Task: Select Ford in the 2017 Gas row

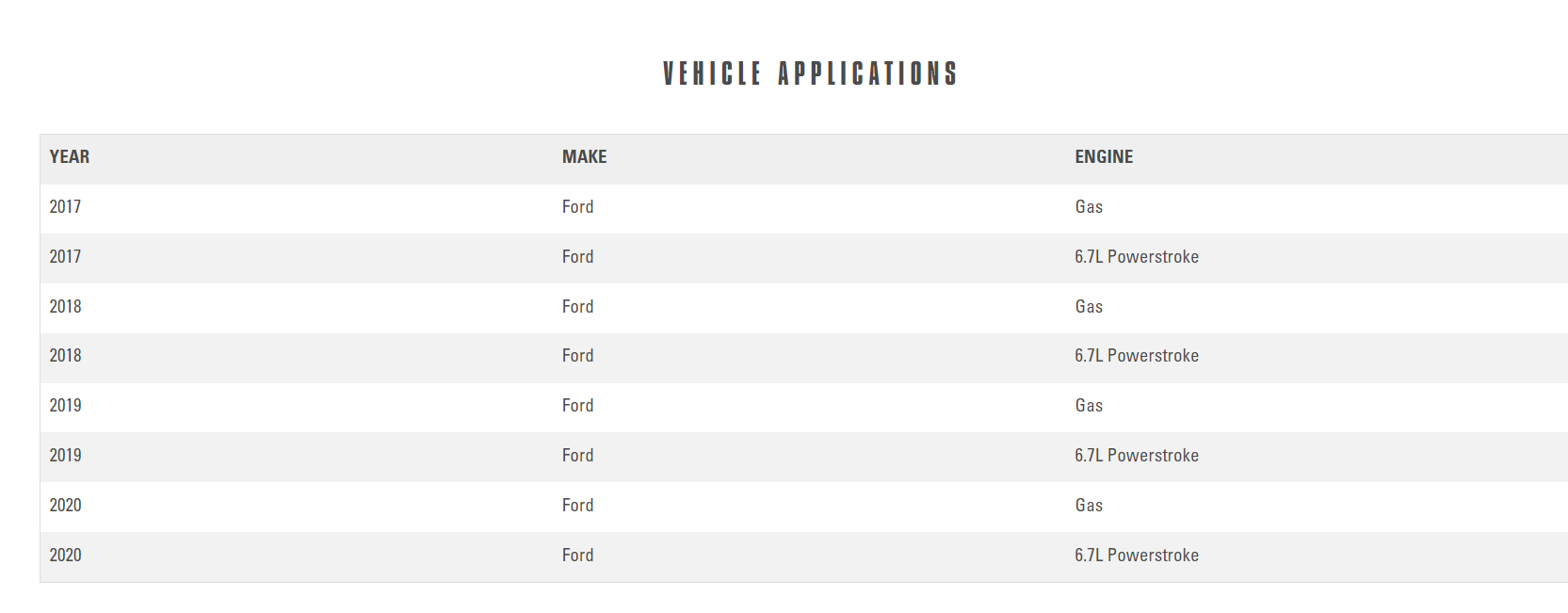Action: (x=577, y=207)
